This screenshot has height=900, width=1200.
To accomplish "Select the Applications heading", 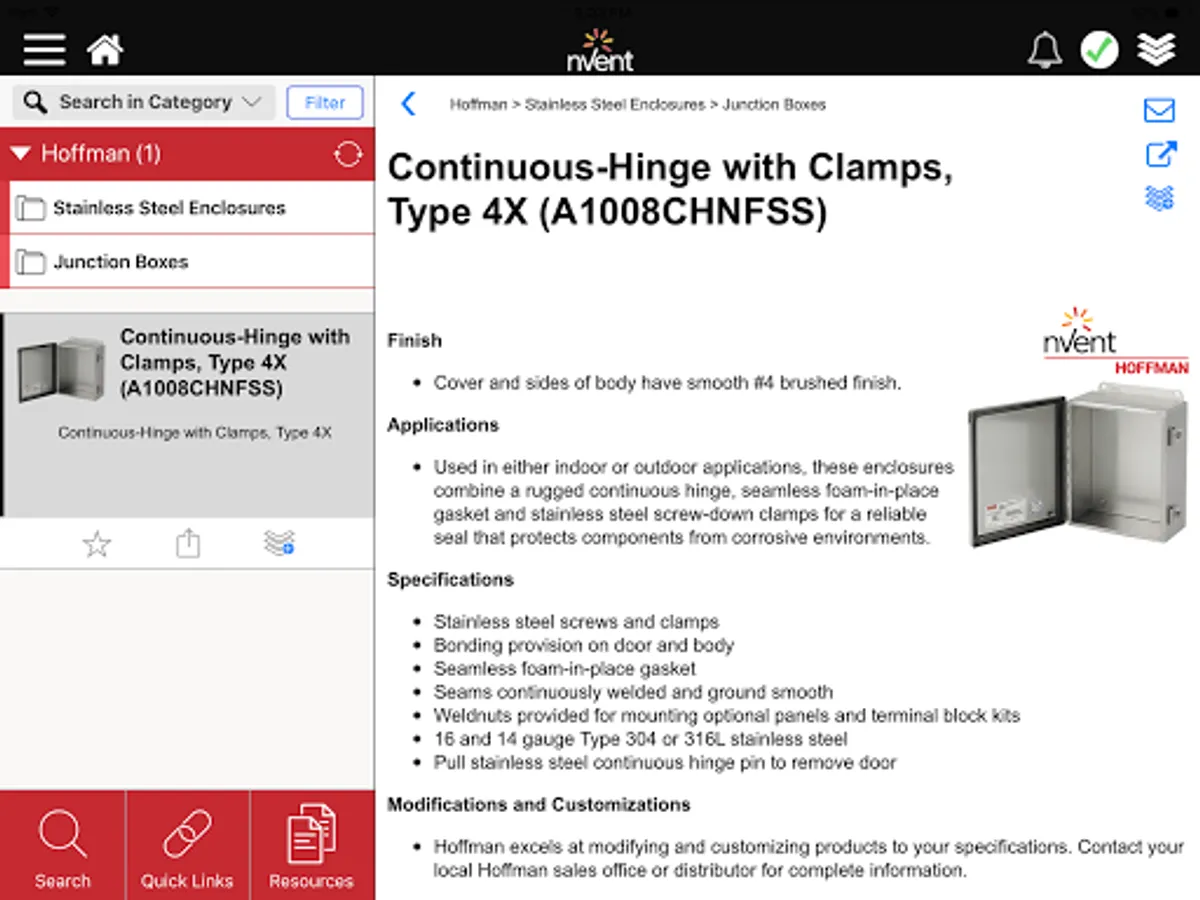I will (x=443, y=425).
